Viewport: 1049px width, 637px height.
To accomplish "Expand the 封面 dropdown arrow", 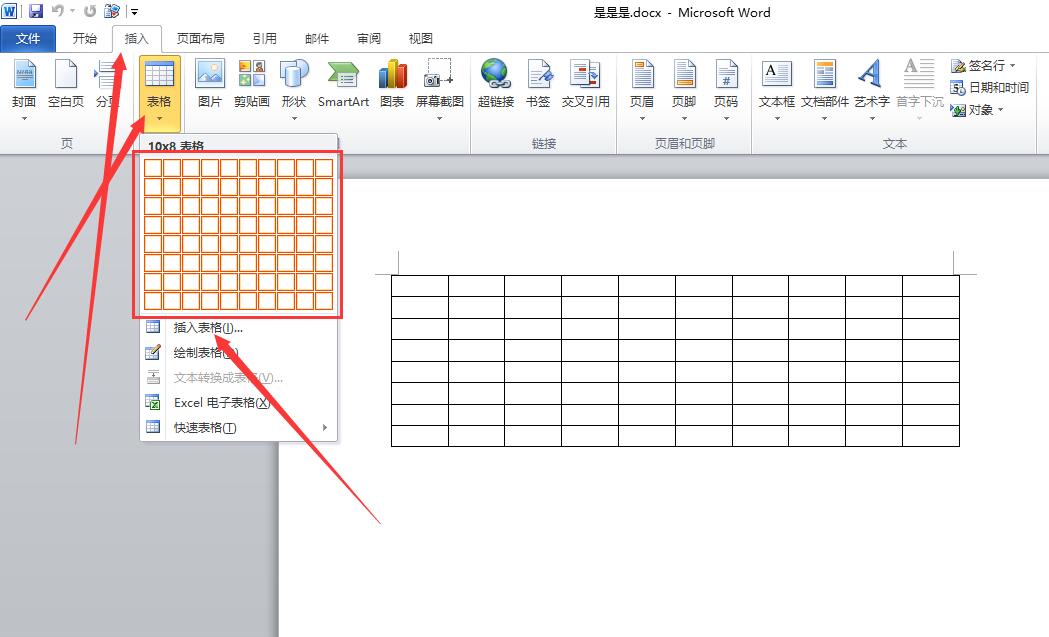I will click(x=24, y=119).
